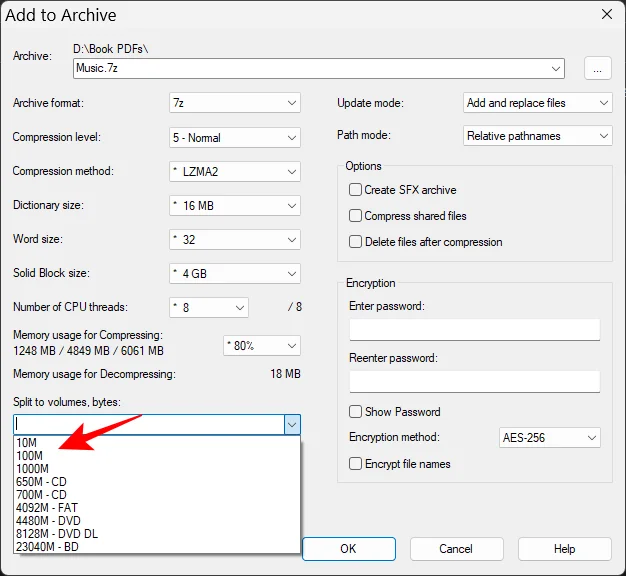The image size is (626, 576).
Task: Choose 700M - CD volume option
Action: click(157, 495)
